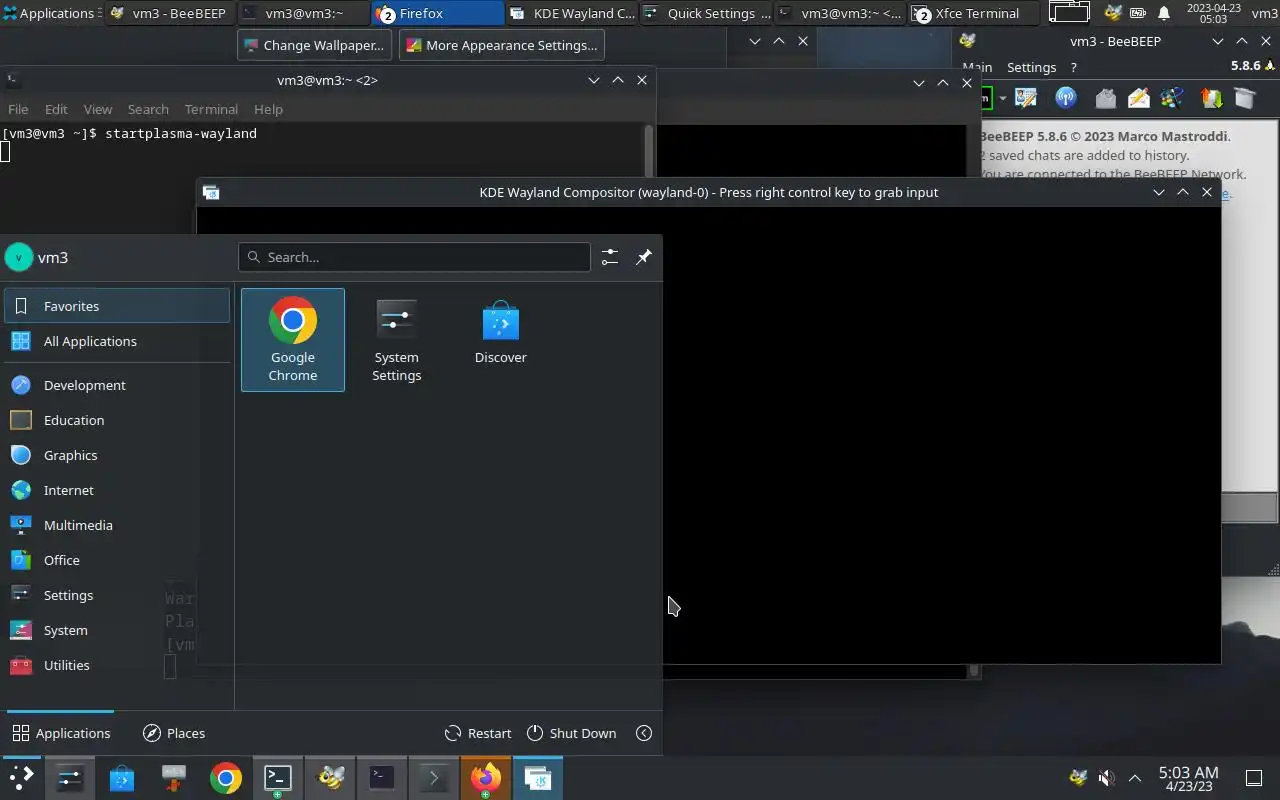Open the View menu in terminal
1280x800 pixels.
[97, 109]
